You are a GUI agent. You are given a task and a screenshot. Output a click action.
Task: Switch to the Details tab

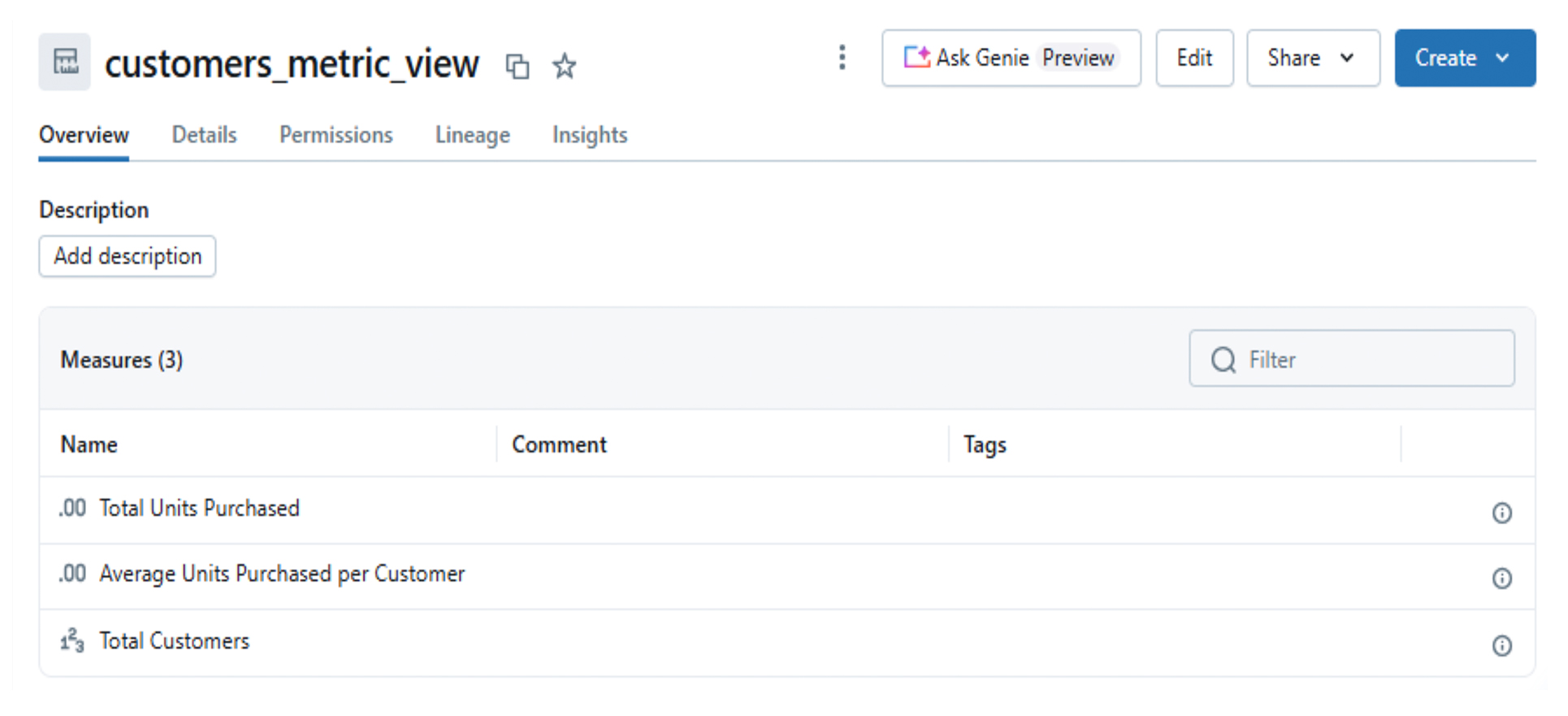[x=204, y=135]
